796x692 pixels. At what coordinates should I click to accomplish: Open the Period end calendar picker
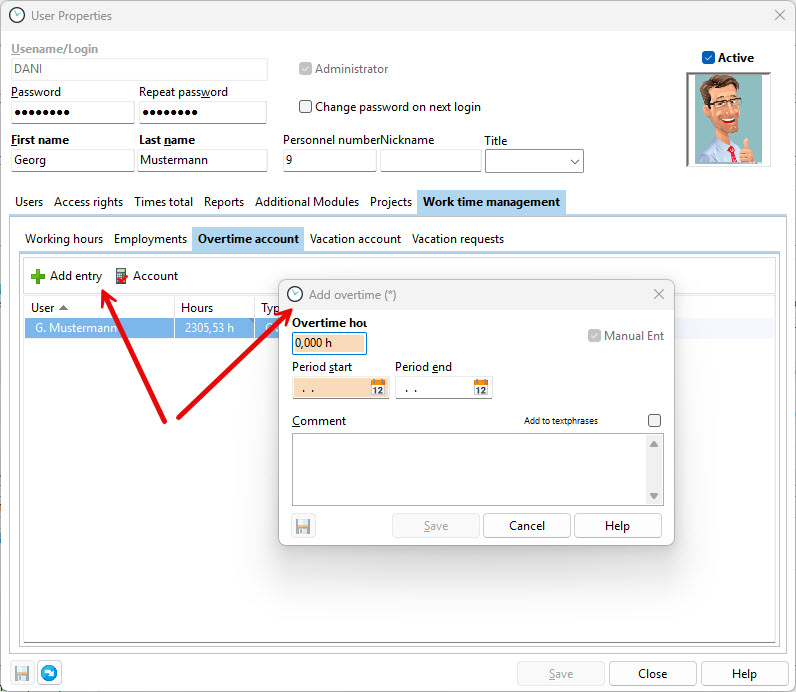[481, 388]
